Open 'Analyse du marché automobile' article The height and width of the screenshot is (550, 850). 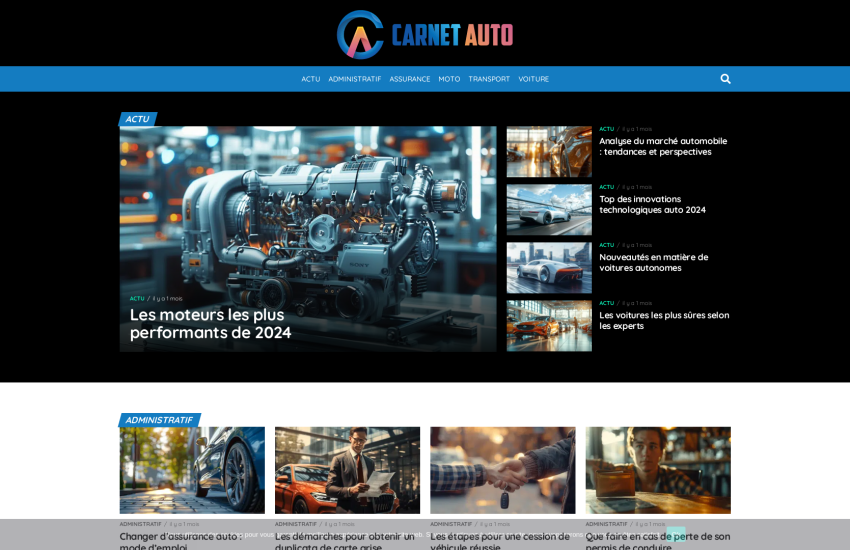(x=663, y=147)
